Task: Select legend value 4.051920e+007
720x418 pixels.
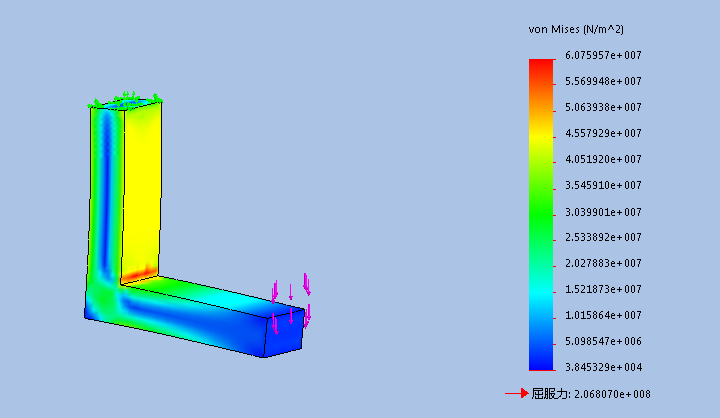Action: coord(603,159)
